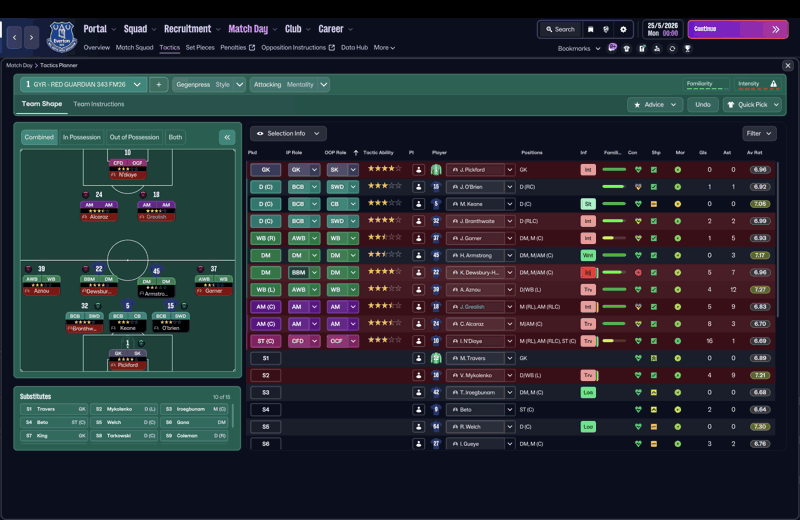
Task: Open the purple chat bubble bookmark
Action: pos(612,48)
